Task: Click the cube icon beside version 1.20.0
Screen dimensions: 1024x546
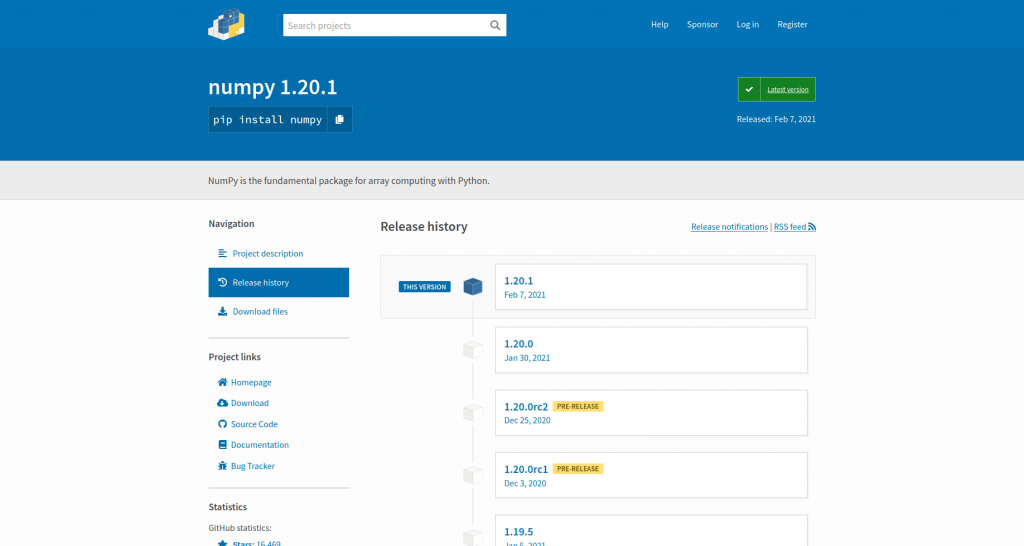Action: tap(473, 350)
